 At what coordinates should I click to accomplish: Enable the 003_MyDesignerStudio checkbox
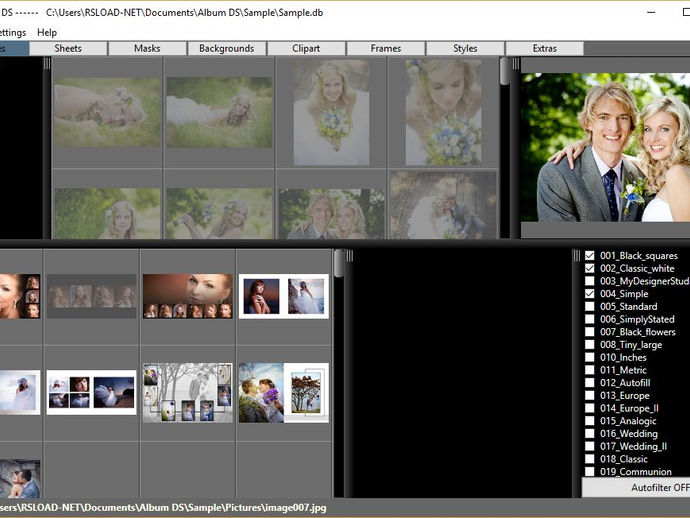click(590, 281)
